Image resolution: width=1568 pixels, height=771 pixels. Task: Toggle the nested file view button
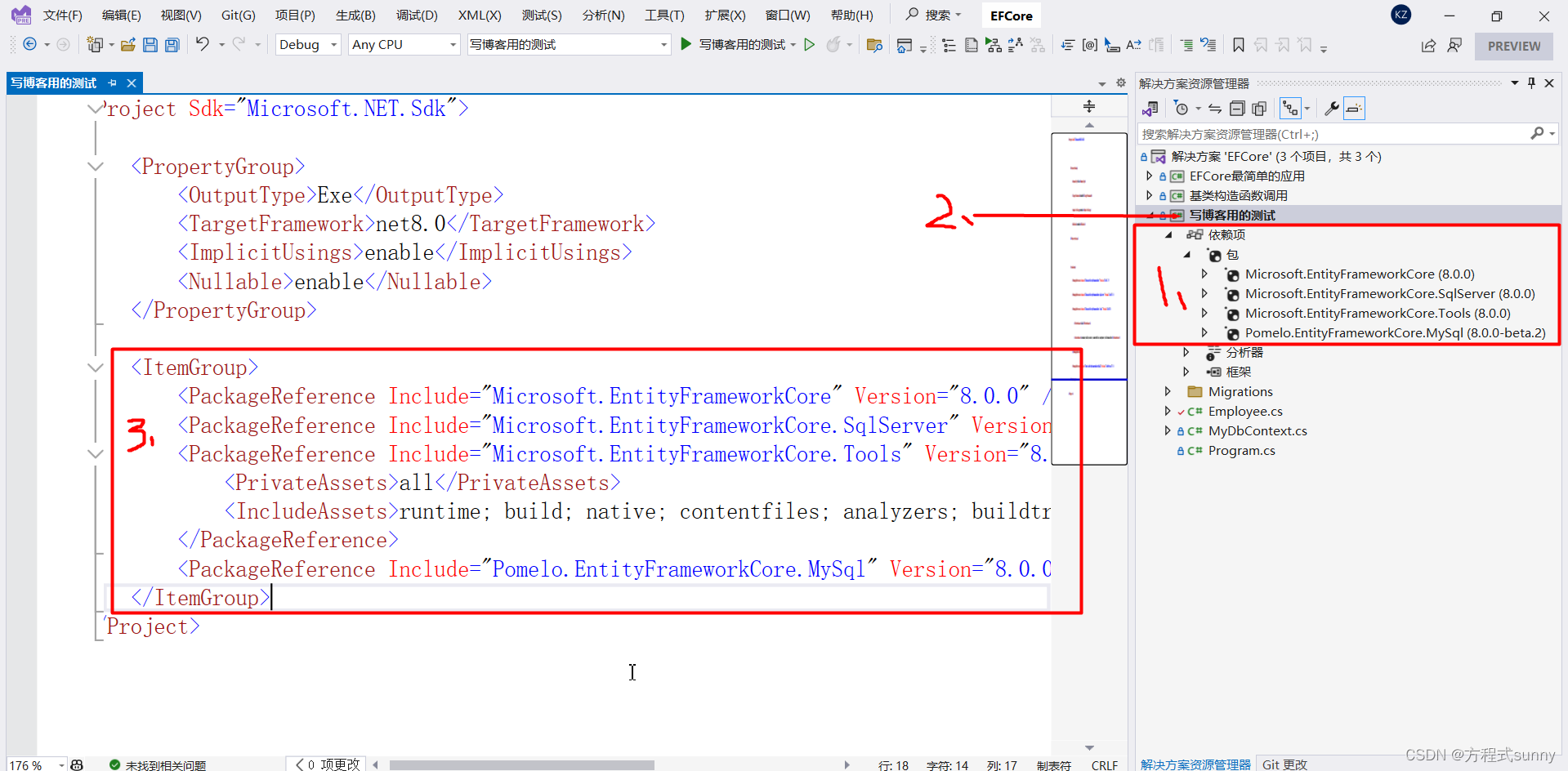click(1290, 109)
